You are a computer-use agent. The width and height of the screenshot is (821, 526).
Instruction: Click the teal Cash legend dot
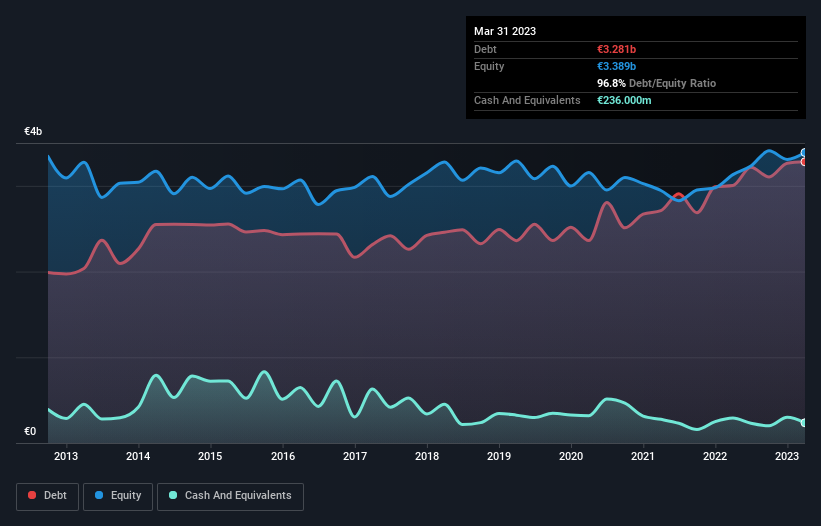[173, 495]
